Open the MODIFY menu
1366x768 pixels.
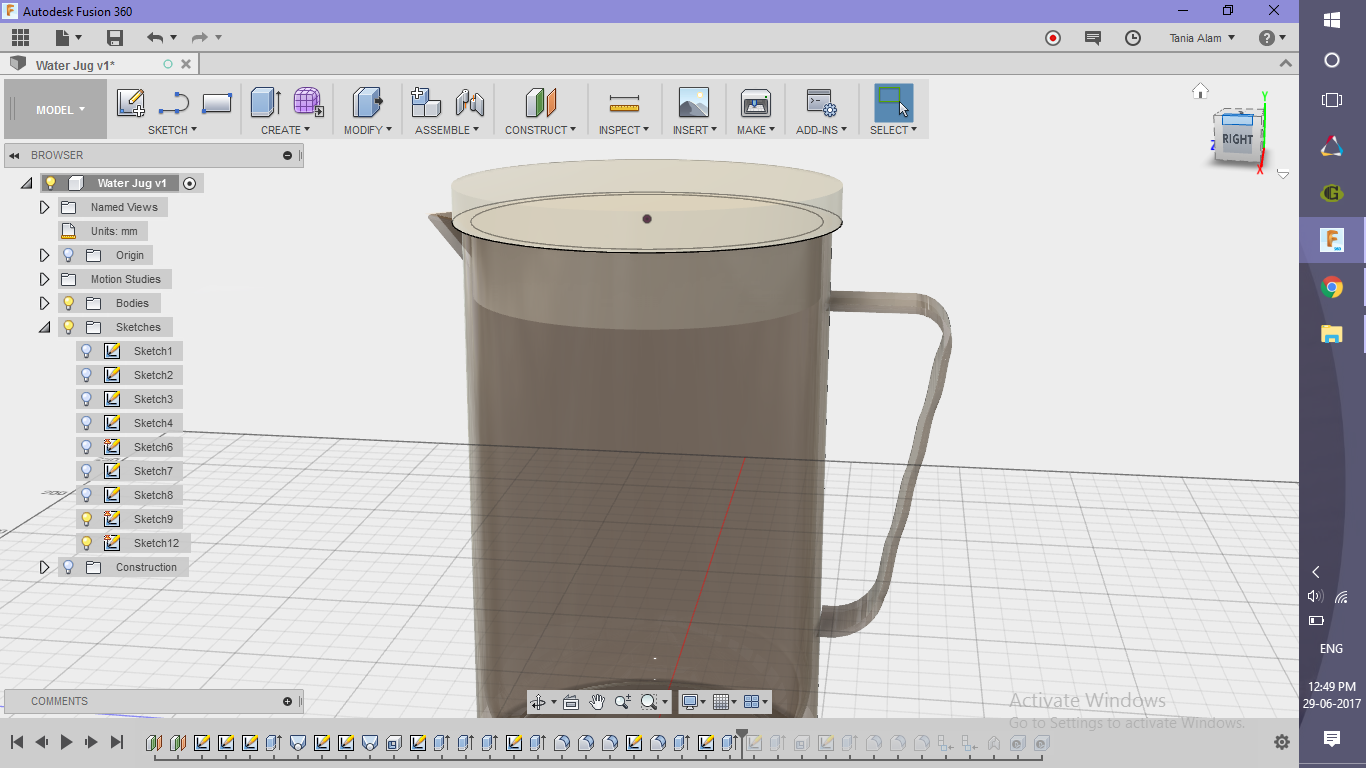(x=368, y=130)
